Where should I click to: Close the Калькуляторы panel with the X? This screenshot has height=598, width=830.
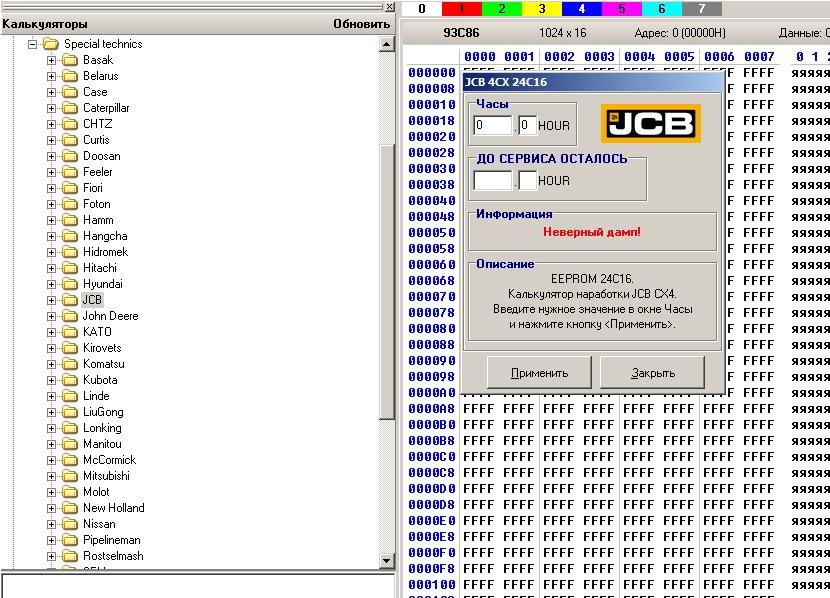390,7
